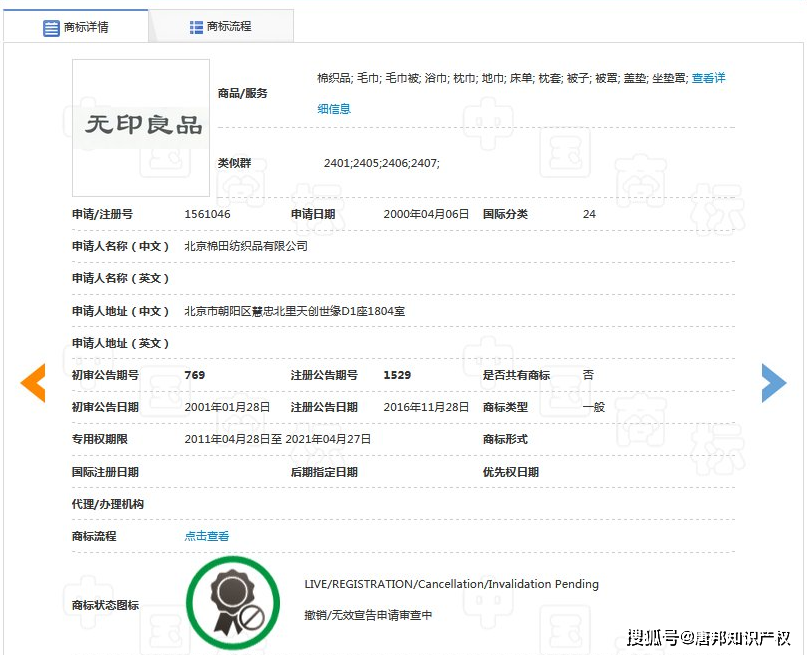Image resolution: width=807 pixels, height=655 pixels.
Task: Click the 商品/服务 label
Action: [x=242, y=93]
